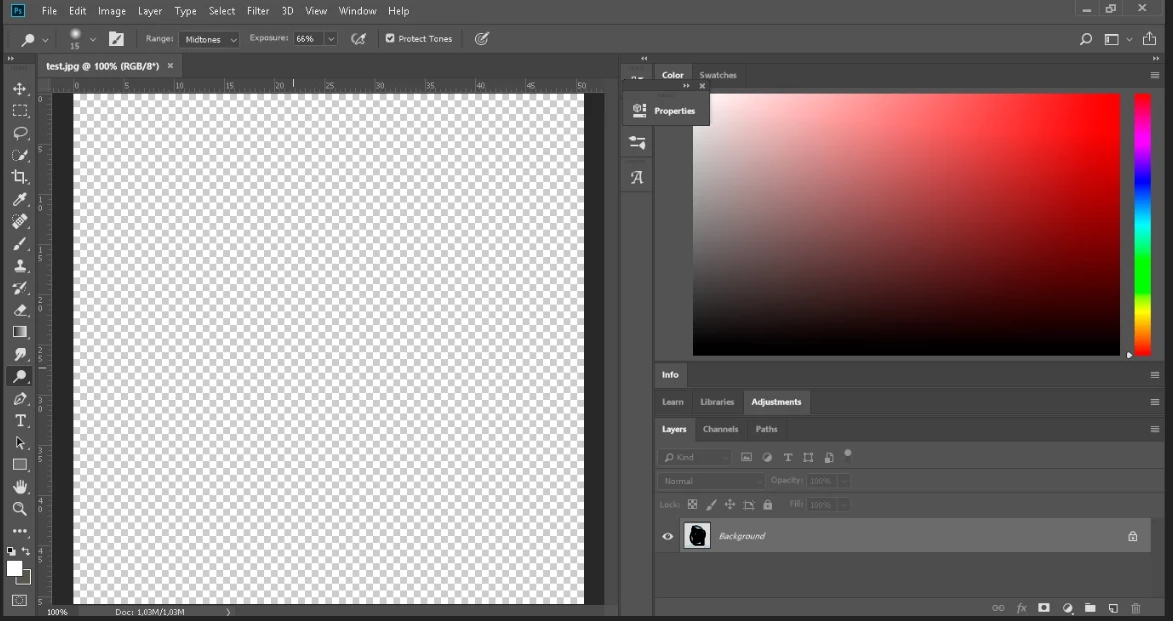Open the Edit Toolbar ellipsis
The height and width of the screenshot is (621, 1173).
click(20, 531)
